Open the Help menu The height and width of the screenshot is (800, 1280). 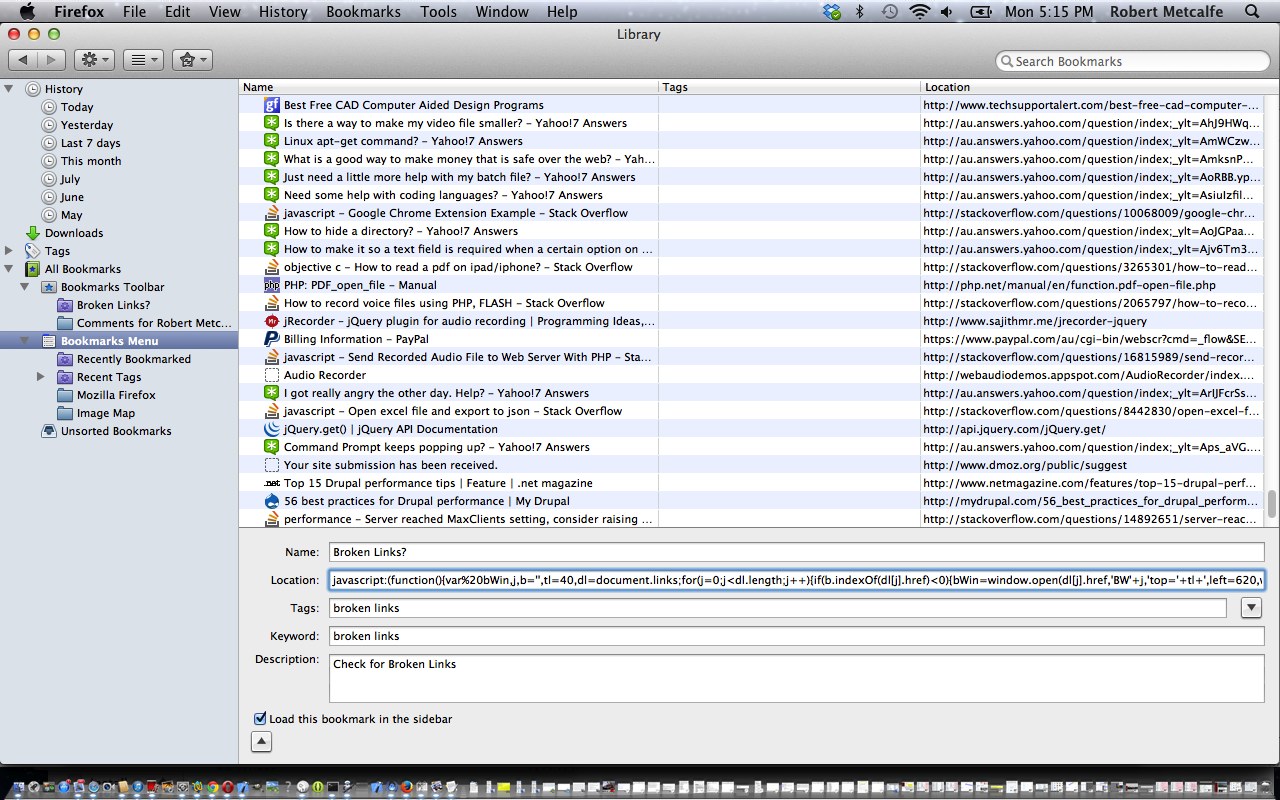562,12
